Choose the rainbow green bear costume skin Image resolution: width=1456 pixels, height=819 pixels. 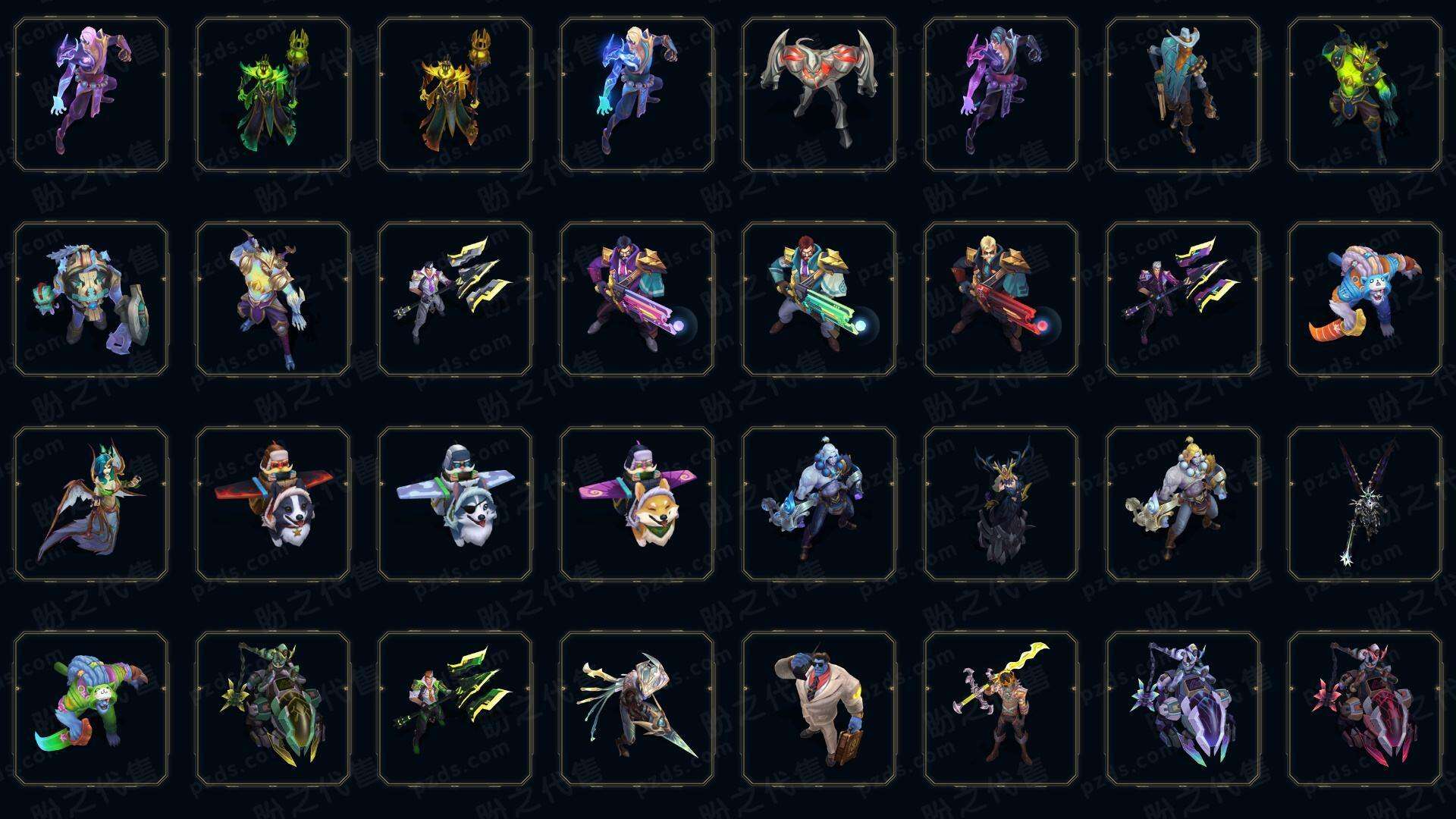coord(91,708)
